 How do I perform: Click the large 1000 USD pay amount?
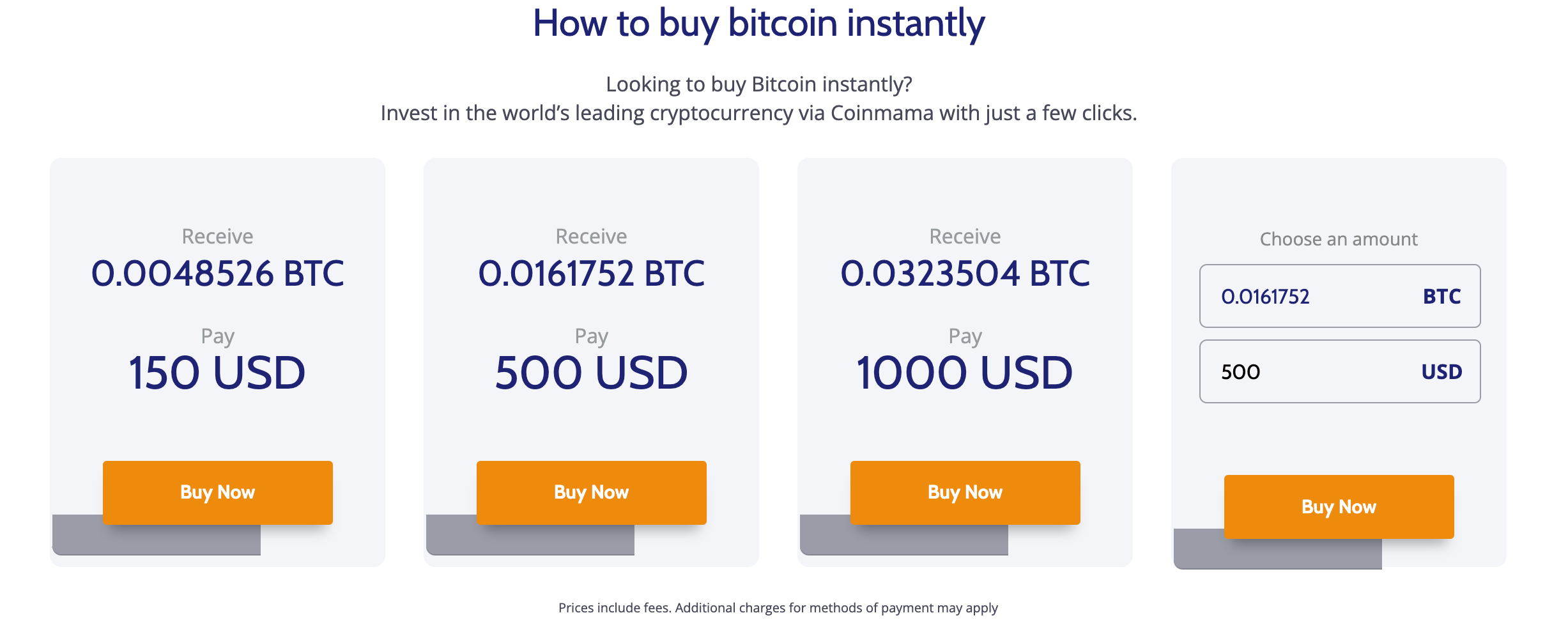point(965,373)
